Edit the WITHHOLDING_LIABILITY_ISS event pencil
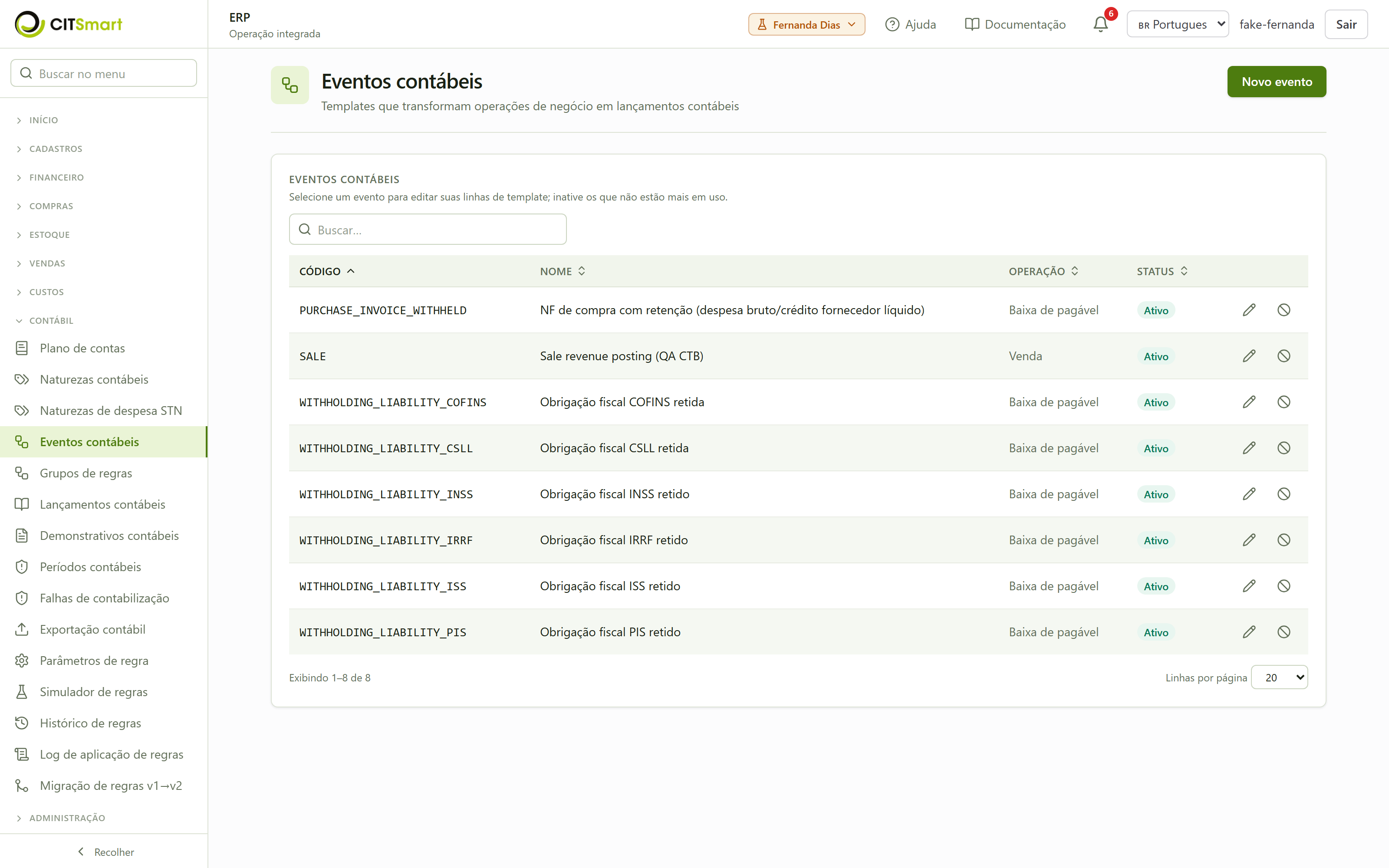 click(1249, 585)
